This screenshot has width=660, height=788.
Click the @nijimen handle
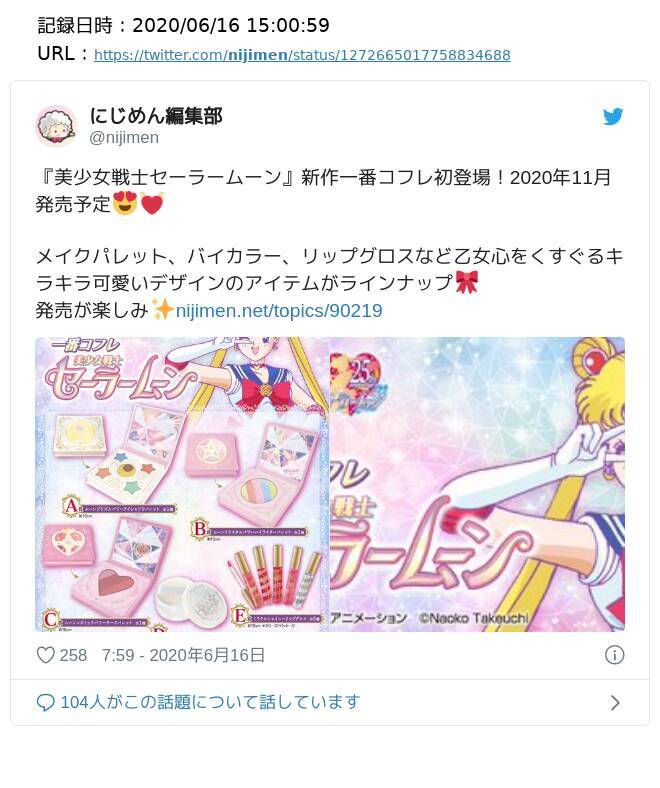pos(124,137)
